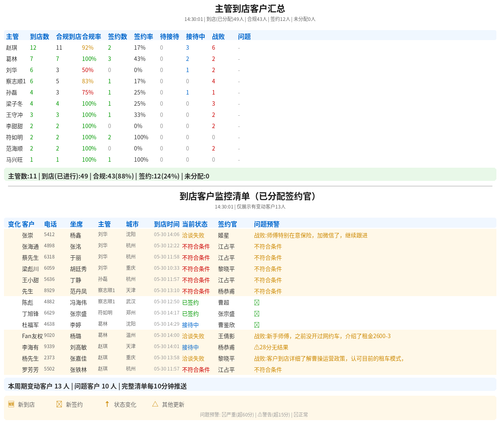Click the green summary bar 主管数:11
Viewport: 500px width, 437px height.
(250, 176)
